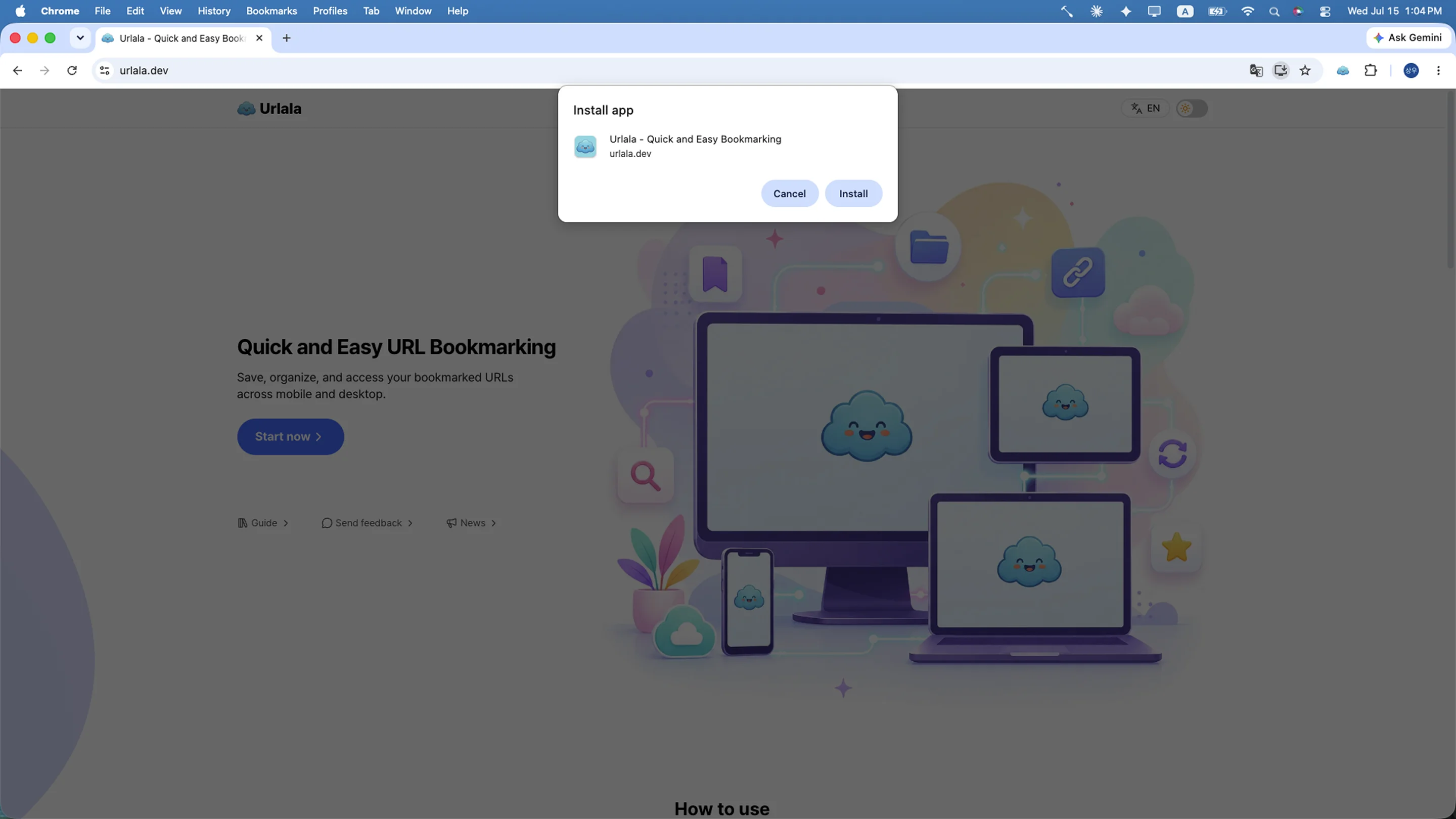Viewport: 1456px width, 819px height.
Task: Open the Apple menu
Action: (x=20, y=11)
